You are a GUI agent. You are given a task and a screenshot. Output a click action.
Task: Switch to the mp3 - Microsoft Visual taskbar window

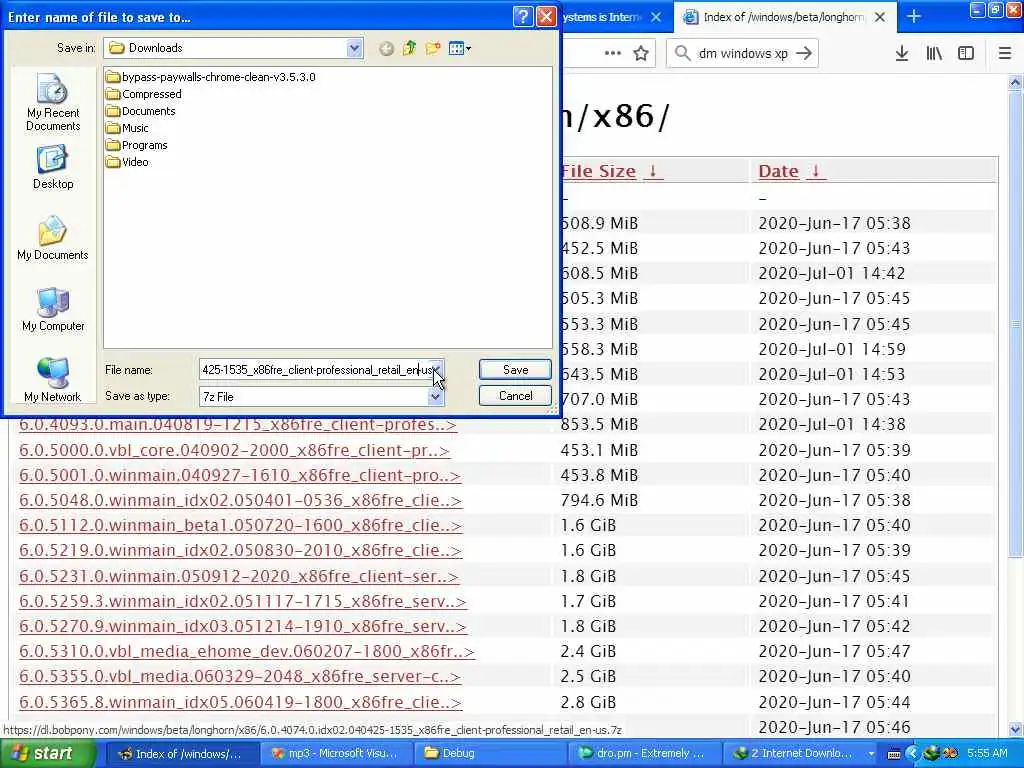tap(337, 754)
